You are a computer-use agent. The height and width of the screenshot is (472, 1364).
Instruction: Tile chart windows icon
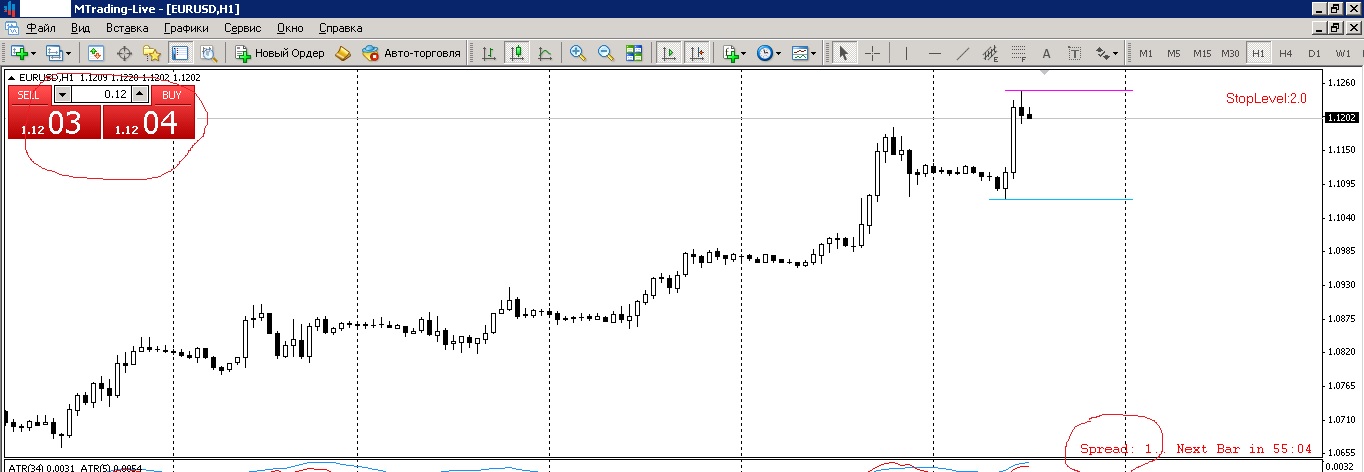pos(634,53)
